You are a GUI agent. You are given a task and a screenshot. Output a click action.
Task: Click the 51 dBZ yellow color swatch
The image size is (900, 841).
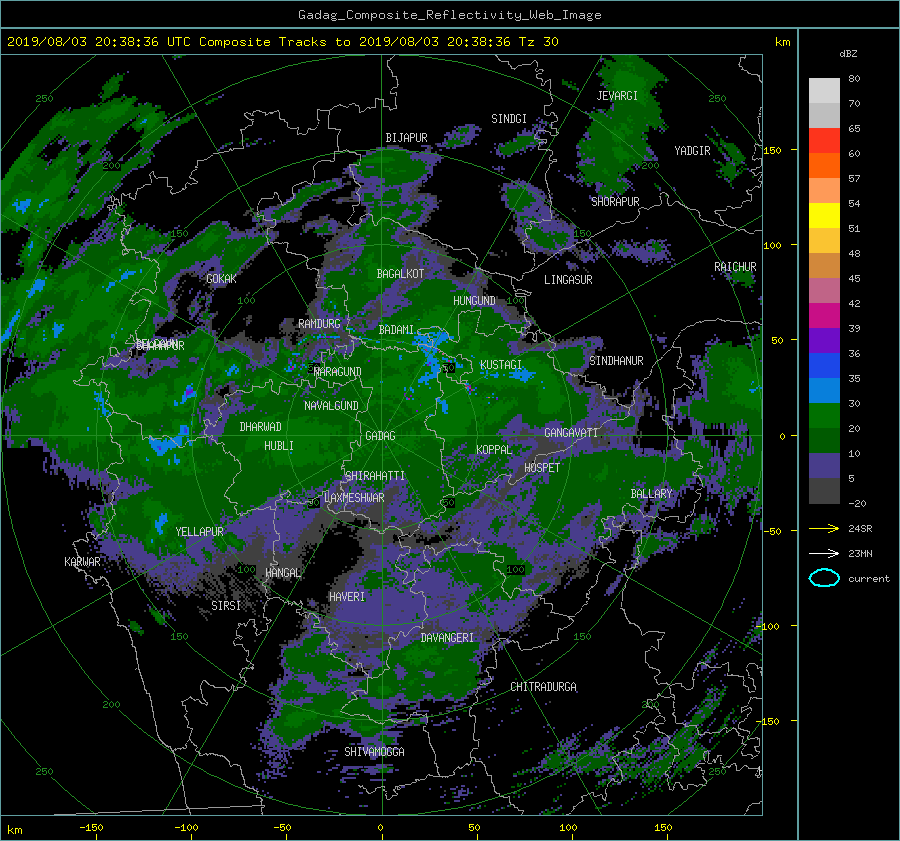pyautogui.click(x=824, y=215)
